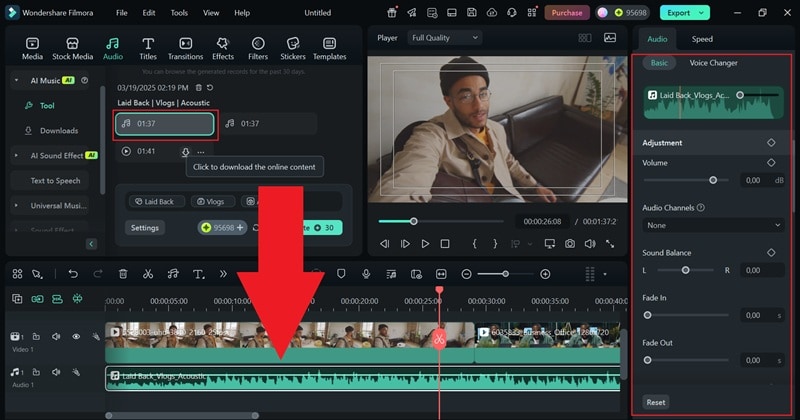Image resolution: width=800 pixels, height=420 pixels.
Task: Add a marker with shield icon
Action: click(x=341, y=274)
